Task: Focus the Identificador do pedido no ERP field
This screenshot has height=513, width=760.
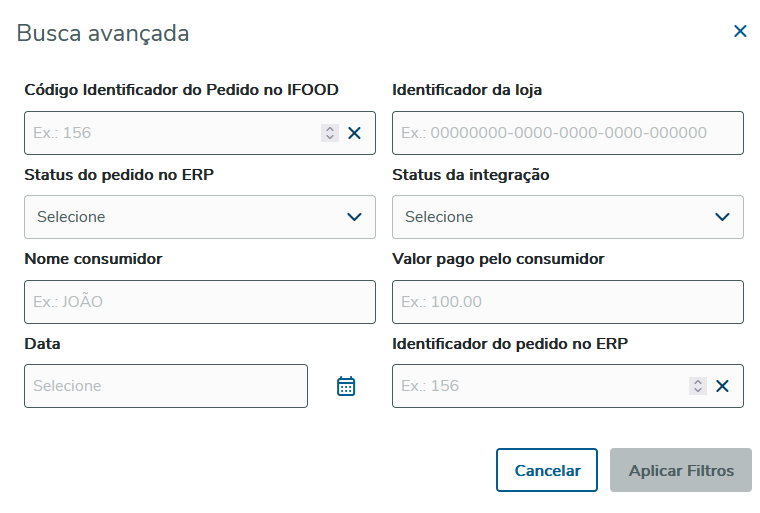Action: coord(540,386)
